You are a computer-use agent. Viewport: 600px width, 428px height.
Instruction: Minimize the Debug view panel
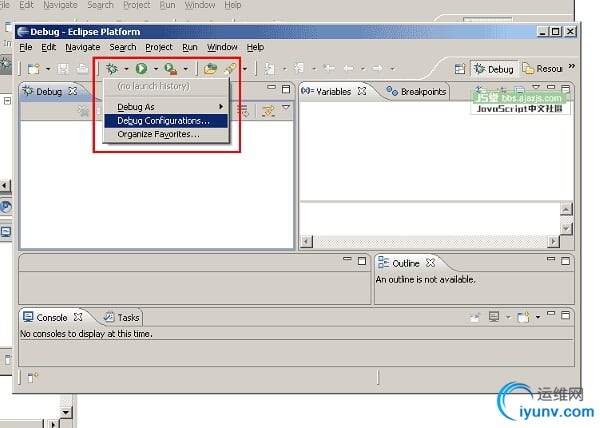pyautogui.click(x=272, y=87)
